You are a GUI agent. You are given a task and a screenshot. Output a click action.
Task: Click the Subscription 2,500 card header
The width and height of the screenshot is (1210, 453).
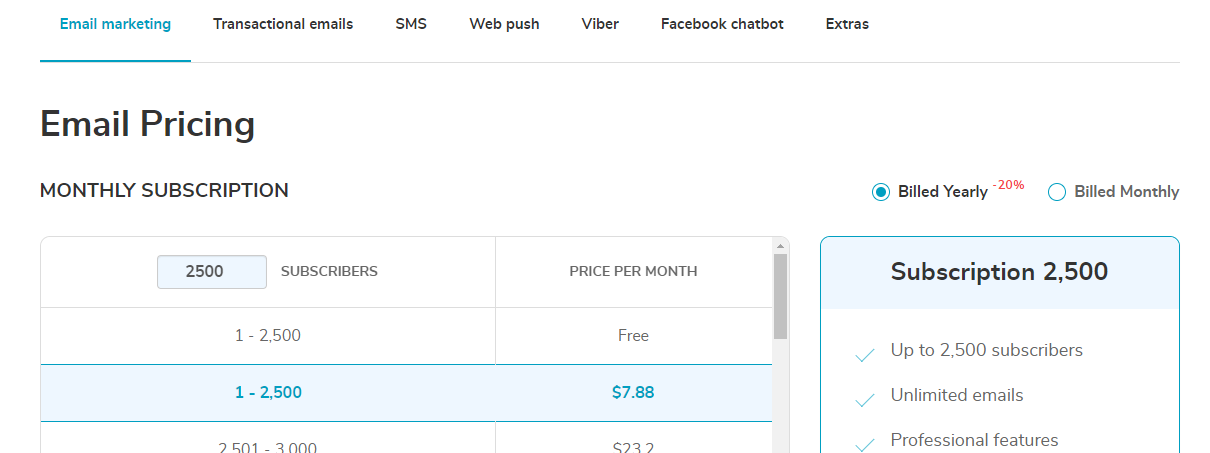point(1000,272)
